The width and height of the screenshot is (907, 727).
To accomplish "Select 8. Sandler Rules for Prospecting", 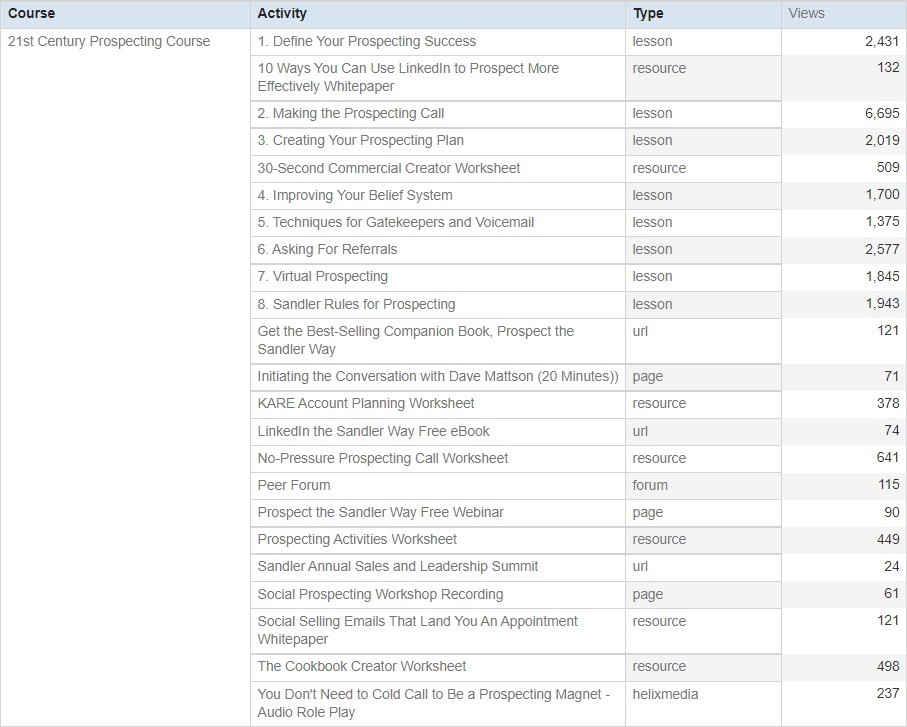I will [356, 304].
